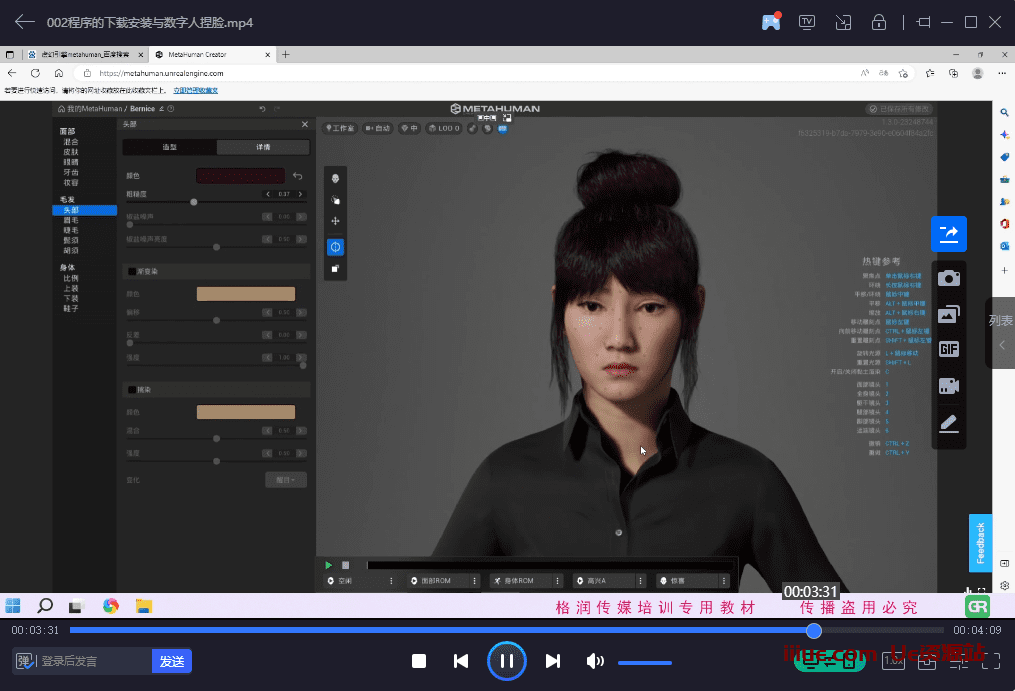Click the blue Feedback button

pos(980,543)
